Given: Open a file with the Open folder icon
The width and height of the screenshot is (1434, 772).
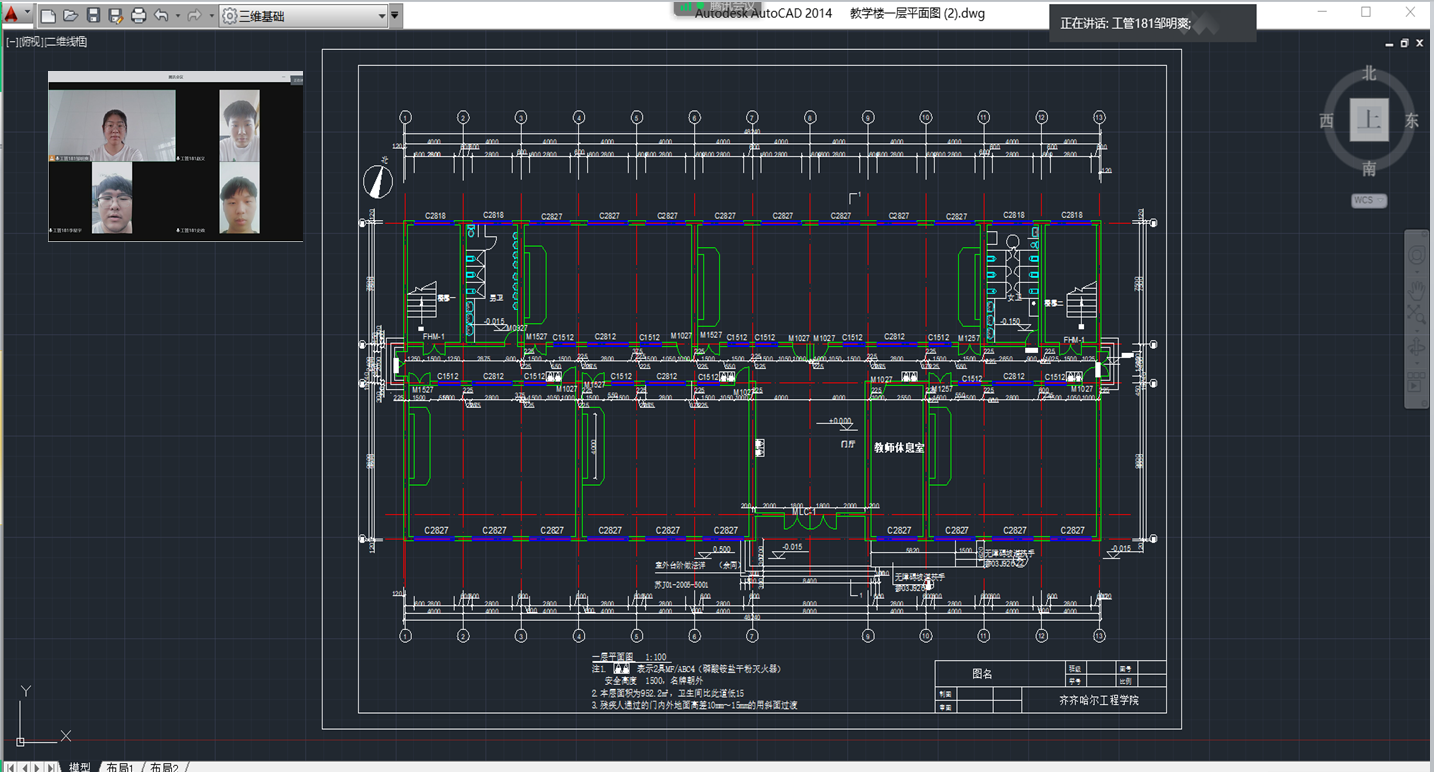Looking at the screenshot, I should [x=70, y=15].
